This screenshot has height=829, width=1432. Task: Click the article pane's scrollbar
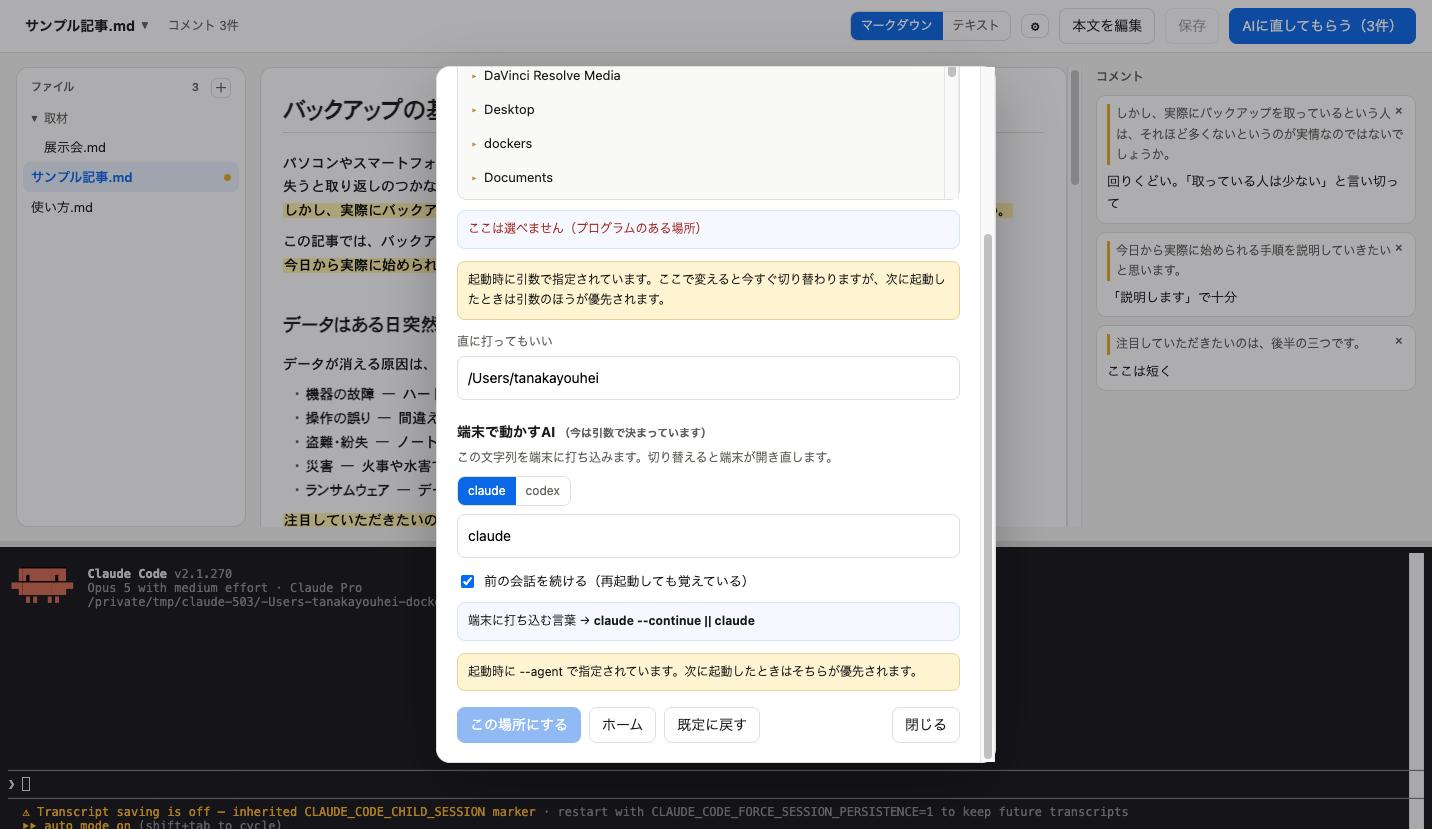tap(1075, 127)
